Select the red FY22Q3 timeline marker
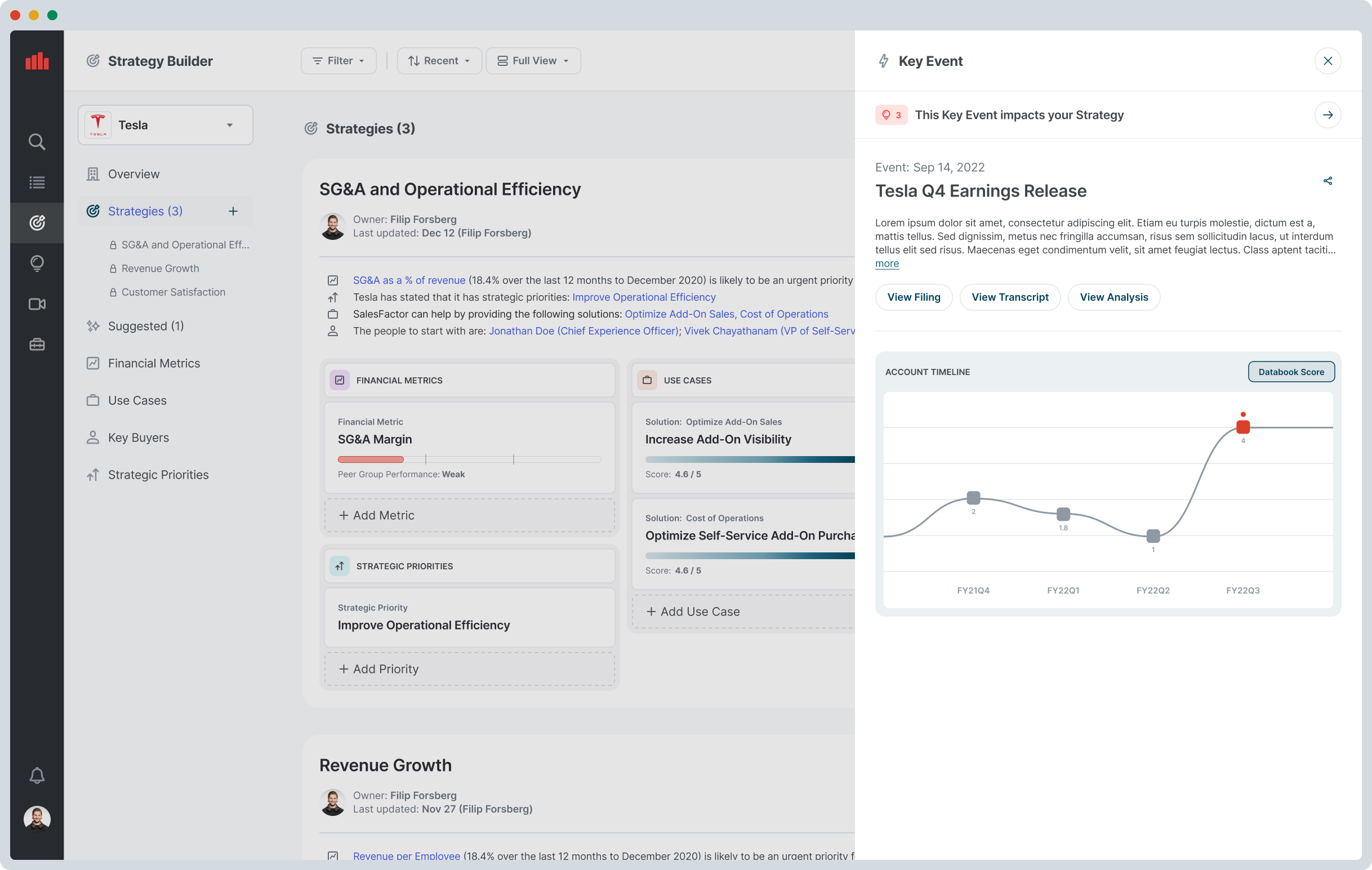This screenshot has width=1372, height=870. pos(1242,427)
